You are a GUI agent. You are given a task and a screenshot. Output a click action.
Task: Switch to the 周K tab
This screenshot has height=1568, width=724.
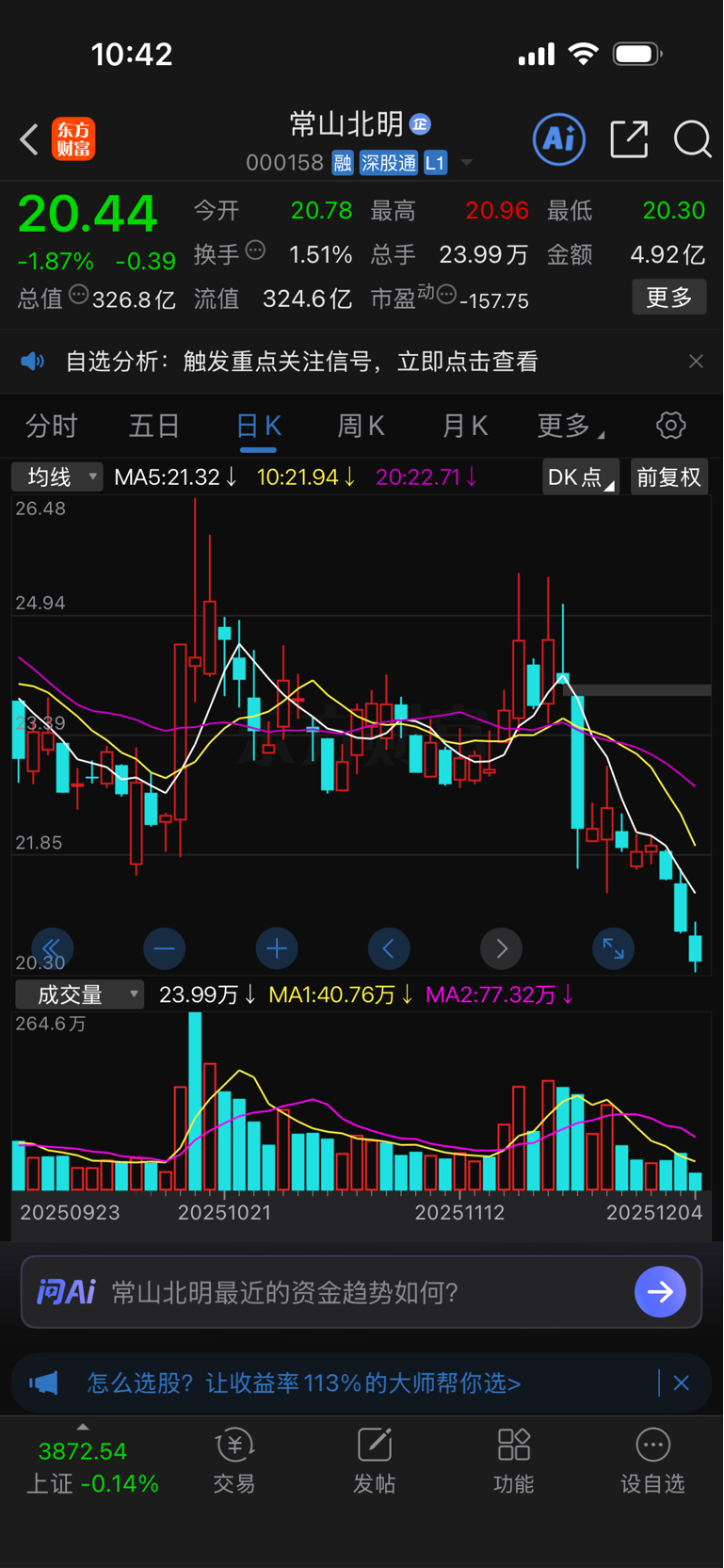pos(362,427)
